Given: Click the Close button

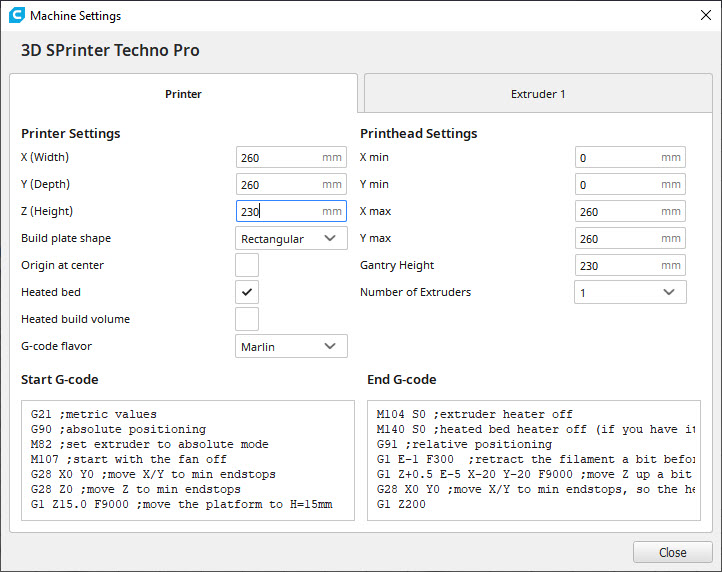Looking at the screenshot, I should click(673, 552).
